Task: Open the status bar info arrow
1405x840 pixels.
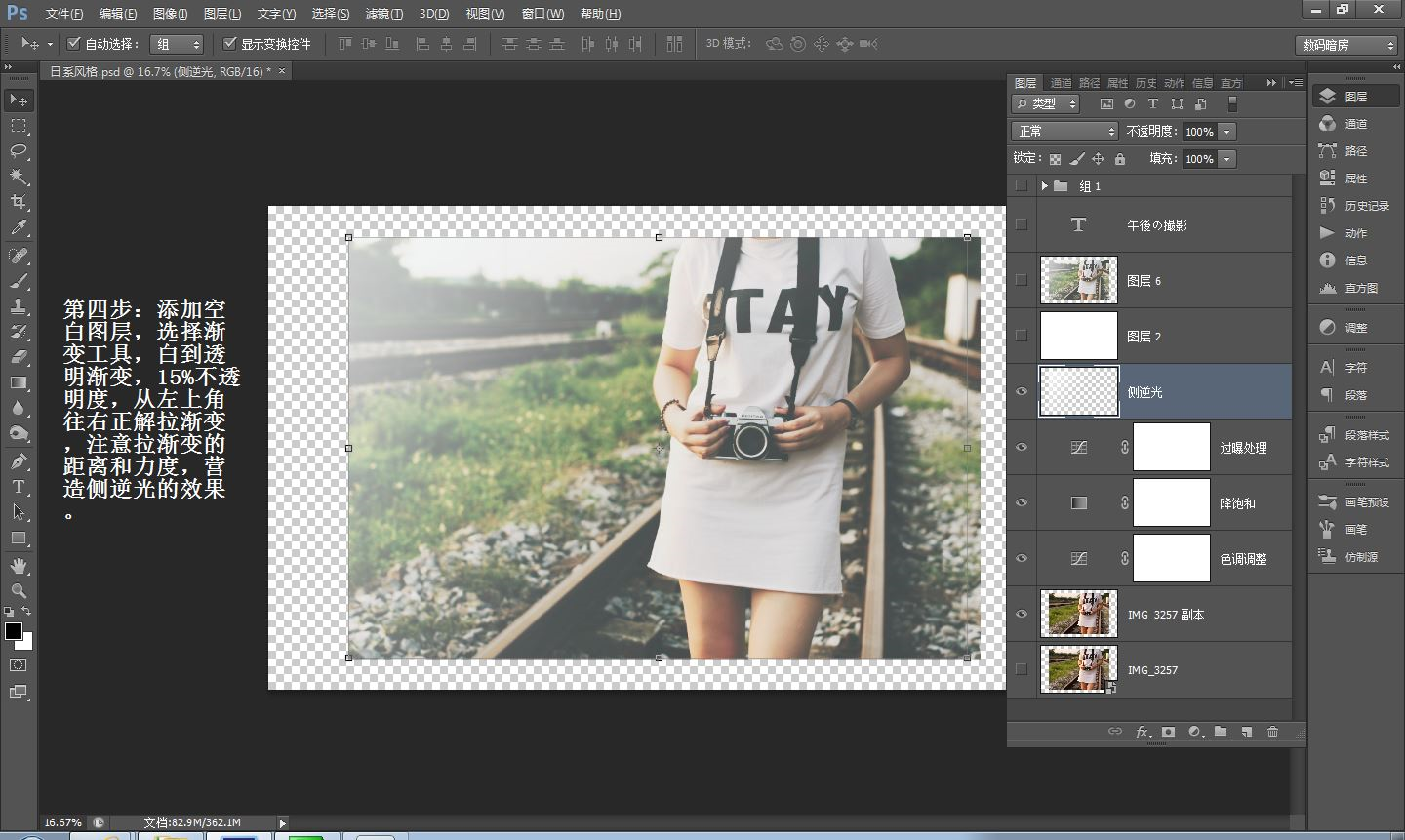Action: [x=283, y=823]
